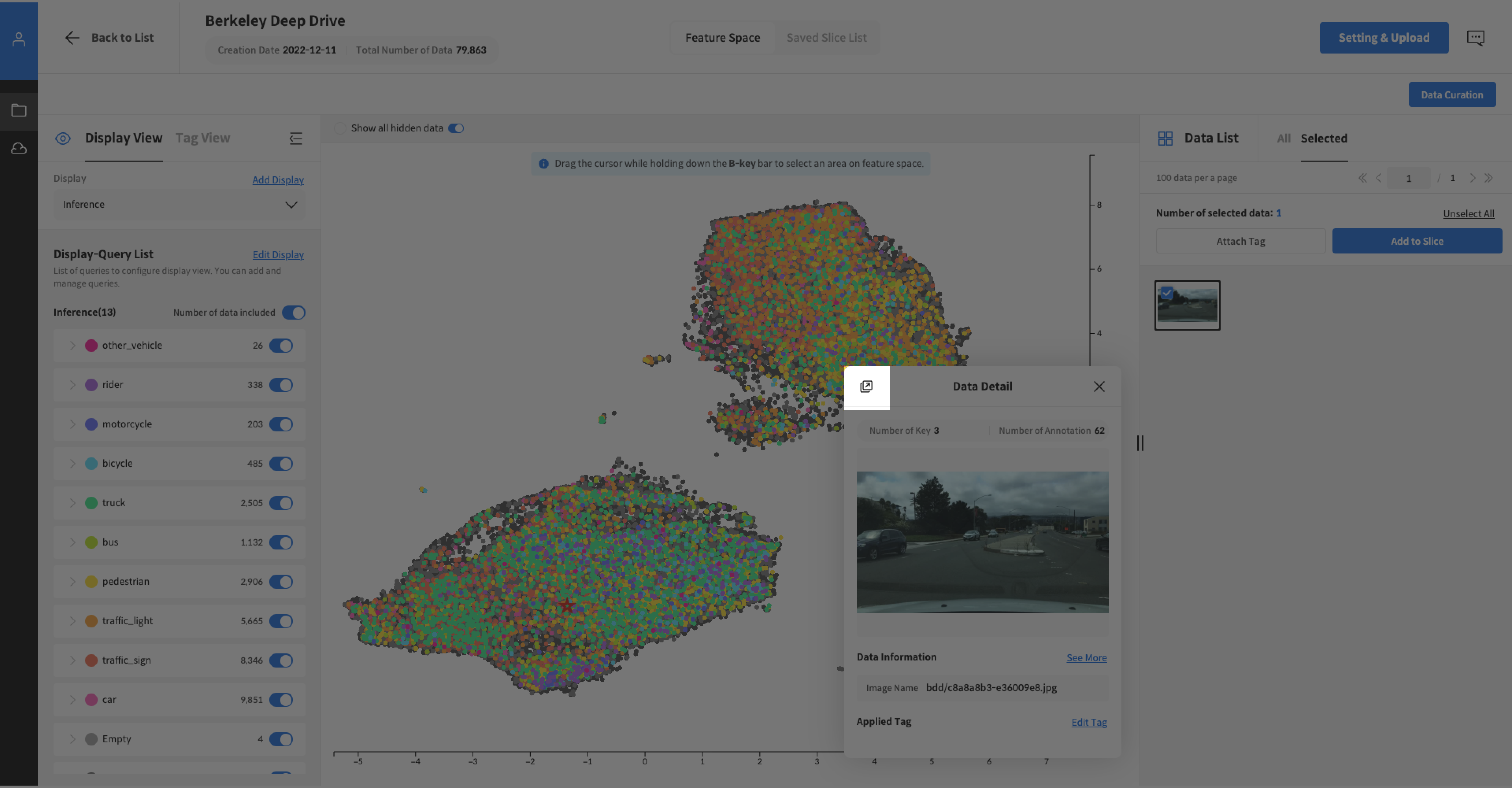Click the info icon in the drag hint banner

(543, 164)
